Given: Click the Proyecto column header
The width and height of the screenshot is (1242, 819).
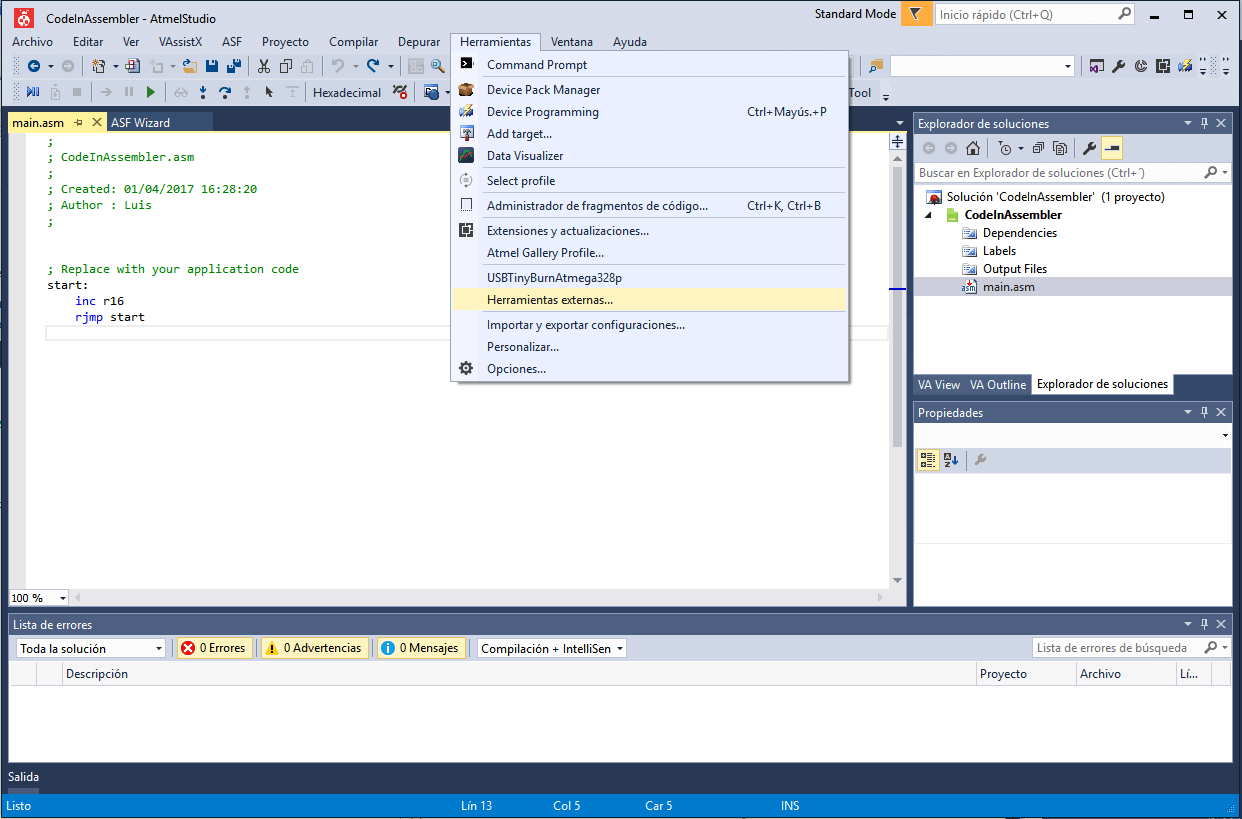Looking at the screenshot, I should tap(1026, 674).
